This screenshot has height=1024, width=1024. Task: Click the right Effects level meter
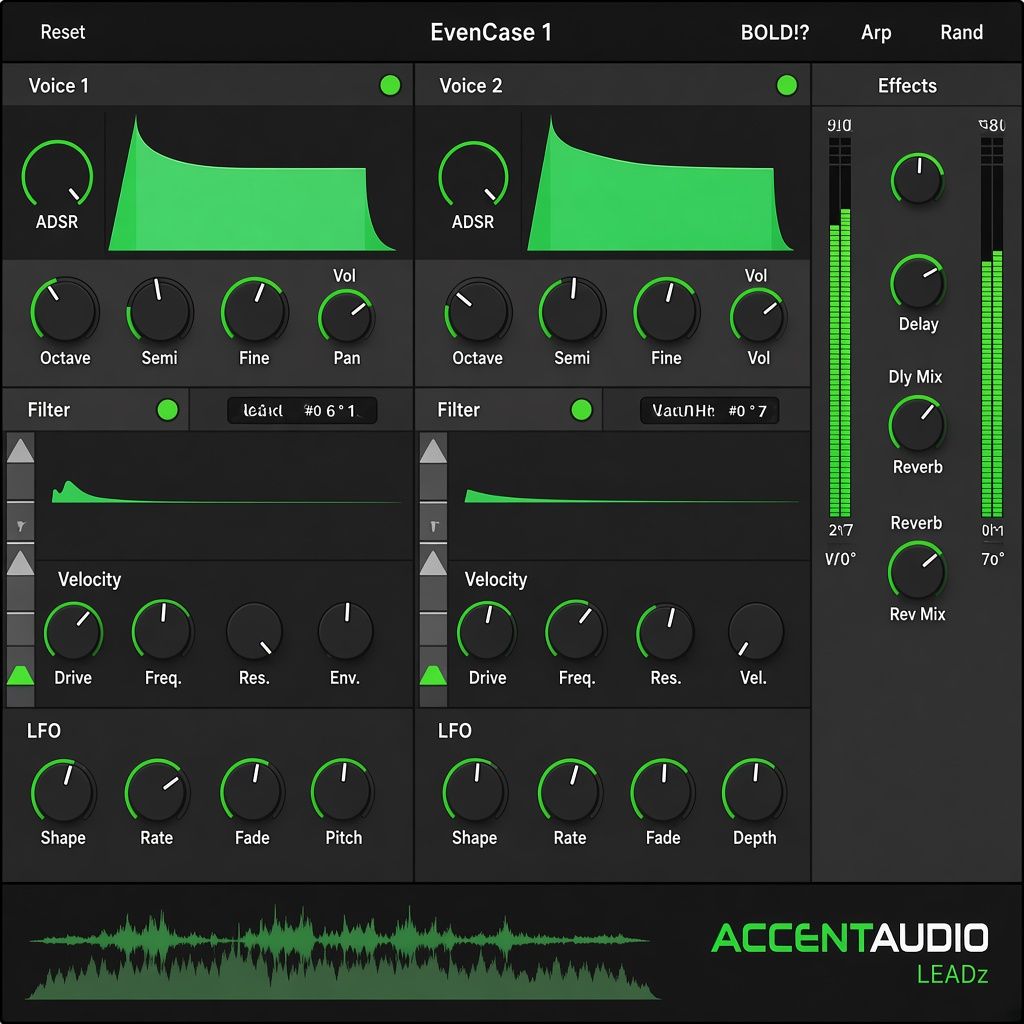coord(992,328)
